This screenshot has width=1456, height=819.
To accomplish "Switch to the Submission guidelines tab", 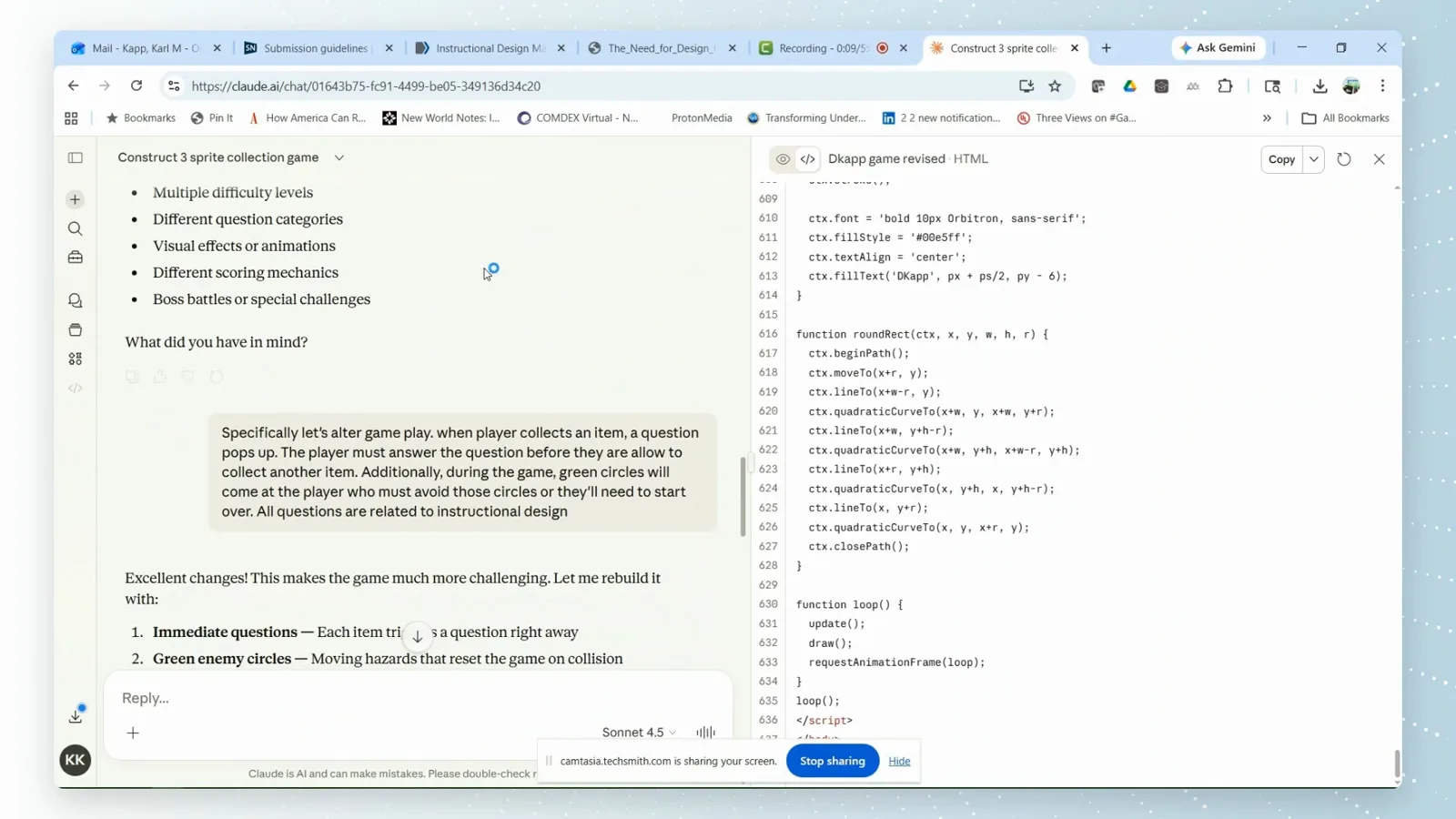I will (315, 48).
